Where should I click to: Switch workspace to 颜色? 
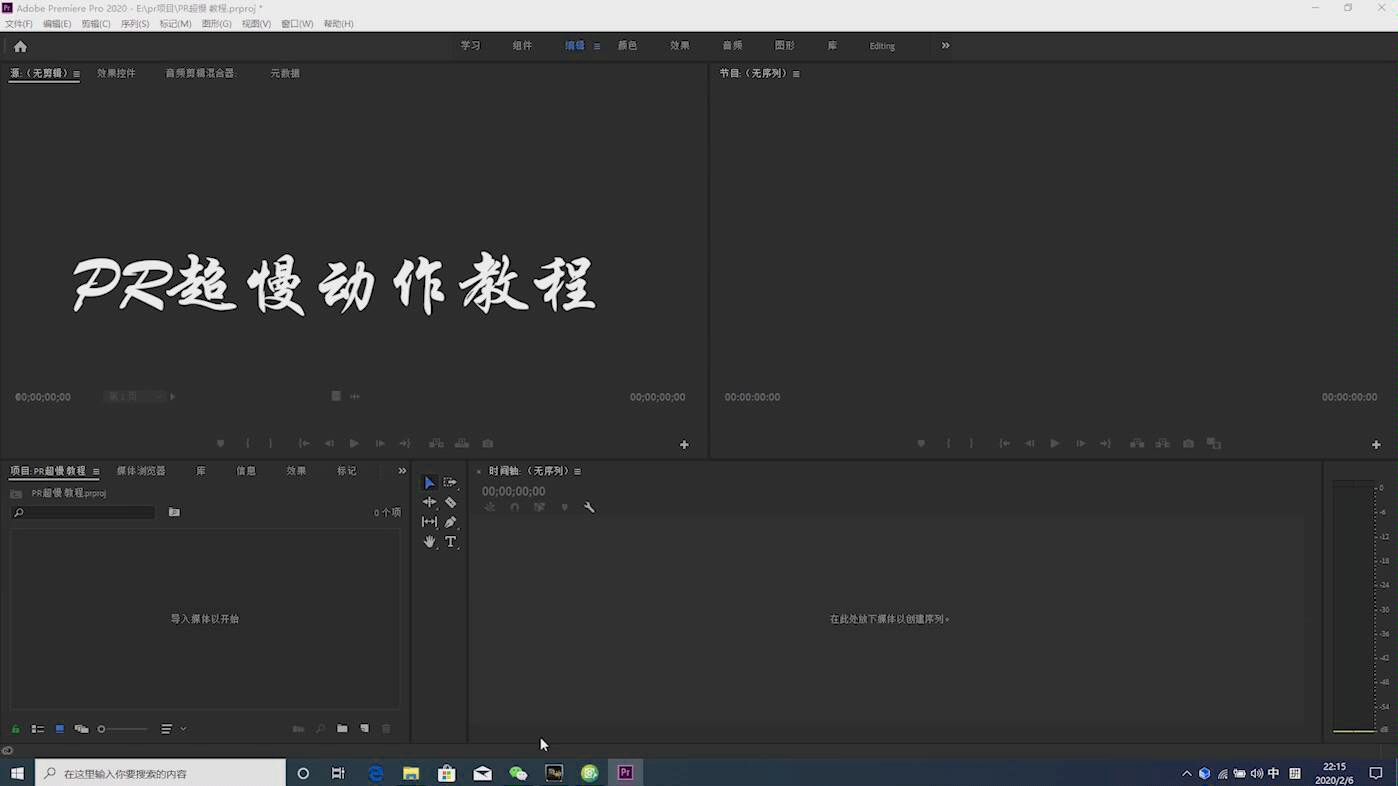628,45
